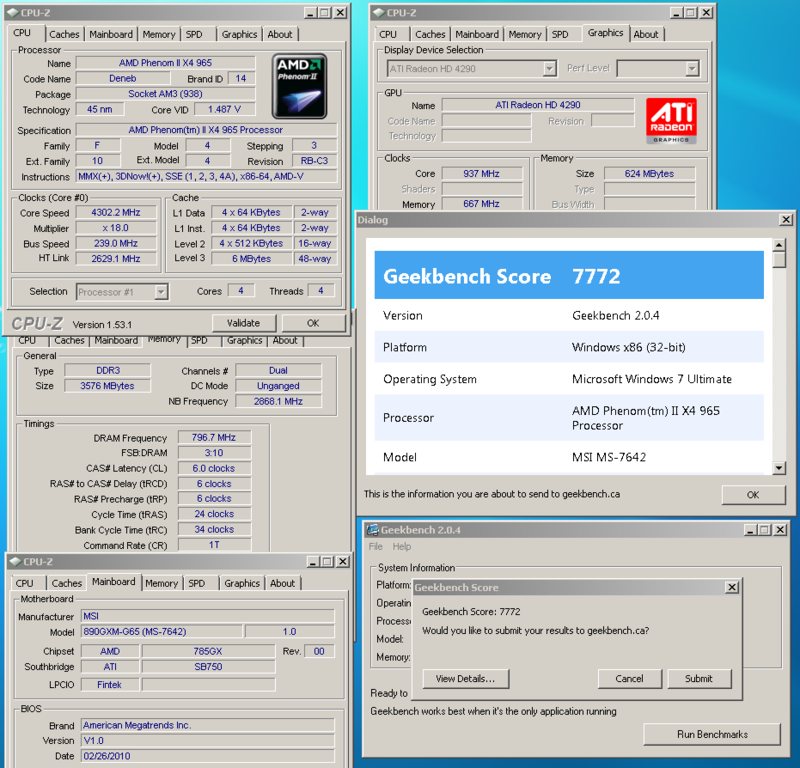Submit the Geekbench score
The width and height of the screenshot is (800, 768).
tap(698, 678)
